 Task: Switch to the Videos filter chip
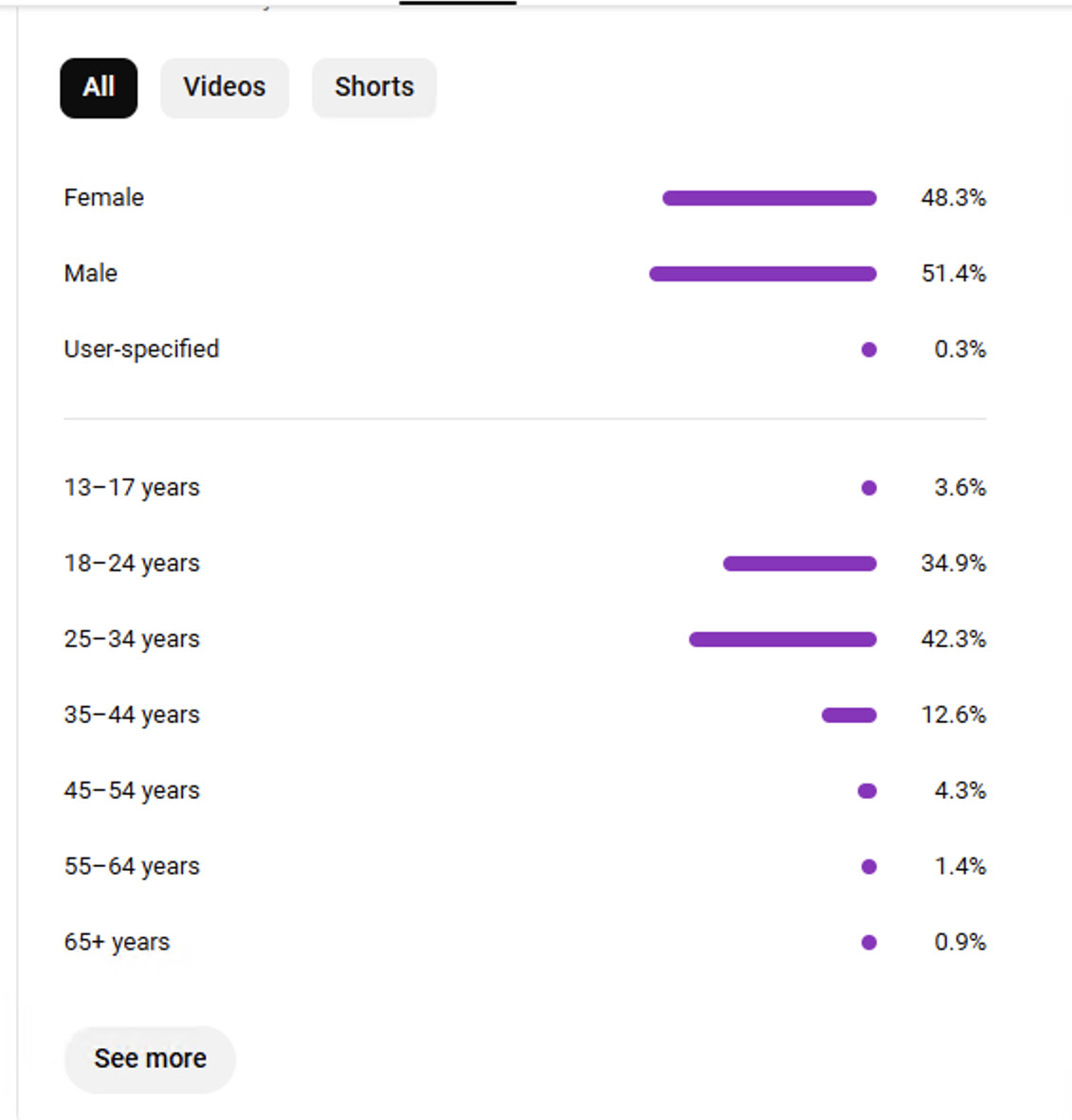point(225,88)
